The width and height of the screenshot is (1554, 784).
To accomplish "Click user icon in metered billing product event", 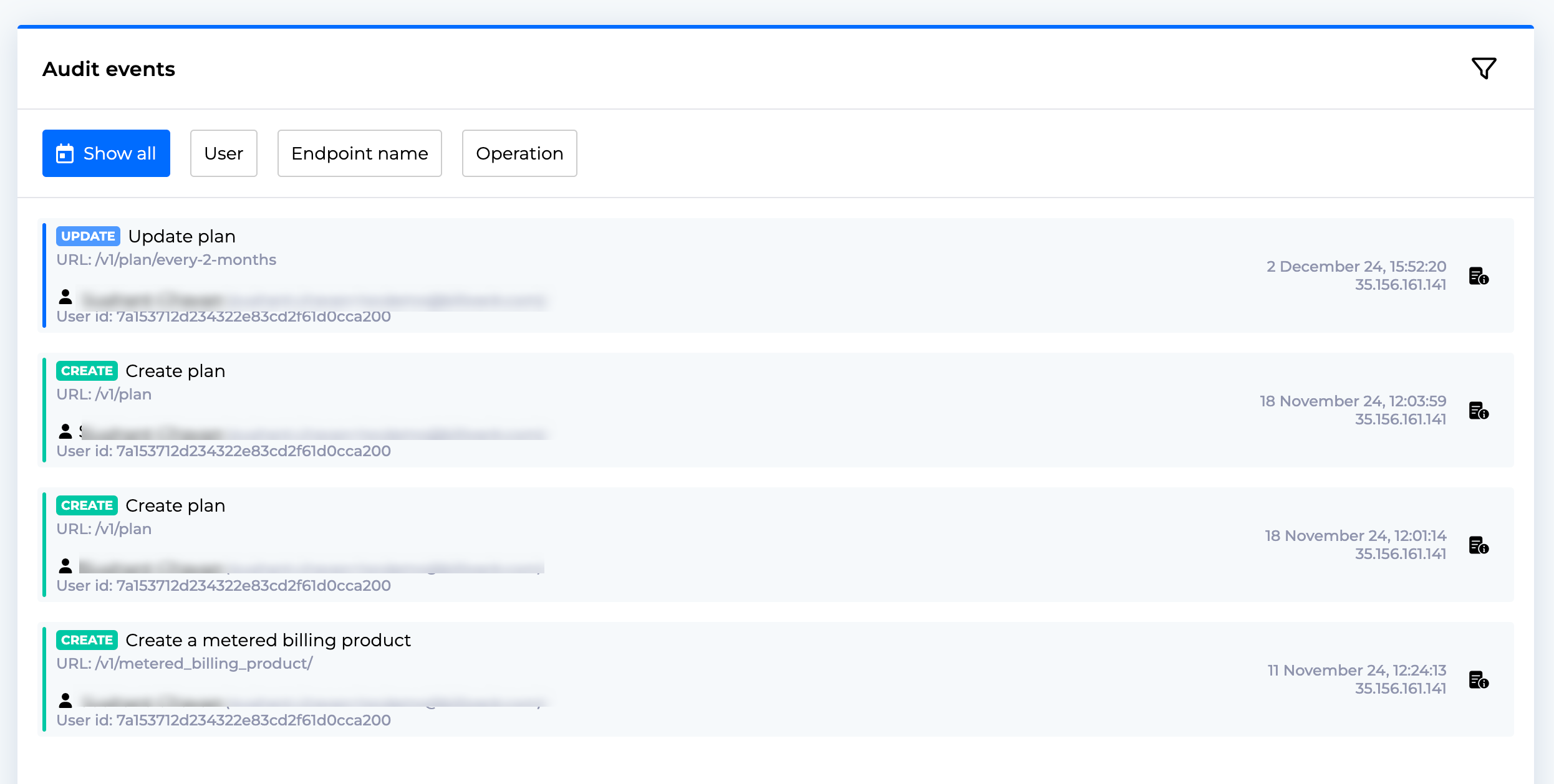I will click(65, 700).
